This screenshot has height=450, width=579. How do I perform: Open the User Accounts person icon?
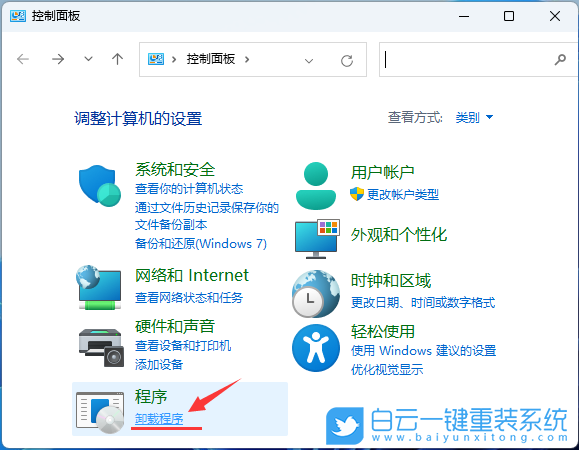pyautogui.click(x=316, y=186)
